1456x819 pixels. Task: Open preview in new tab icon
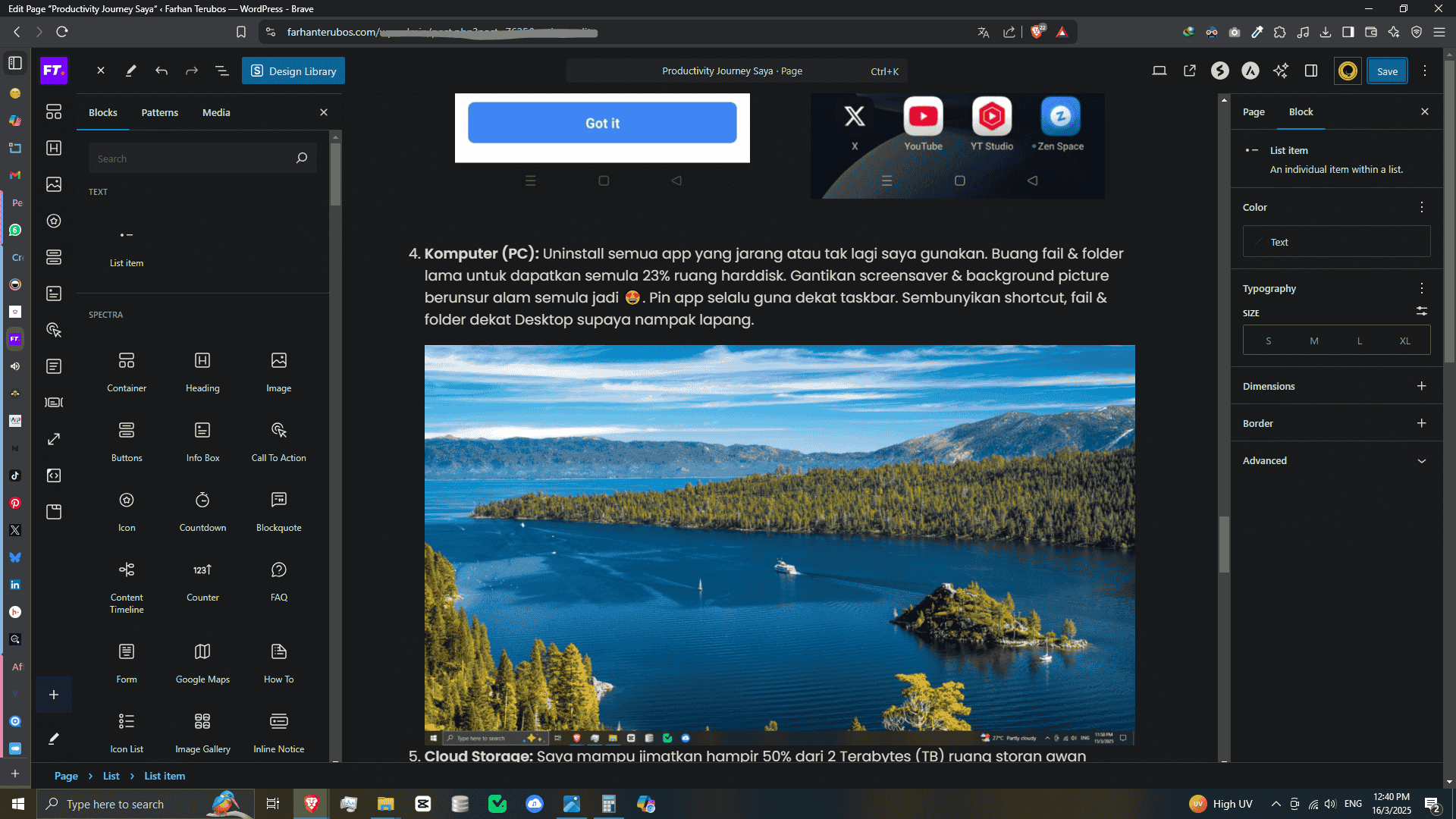[1189, 71]
